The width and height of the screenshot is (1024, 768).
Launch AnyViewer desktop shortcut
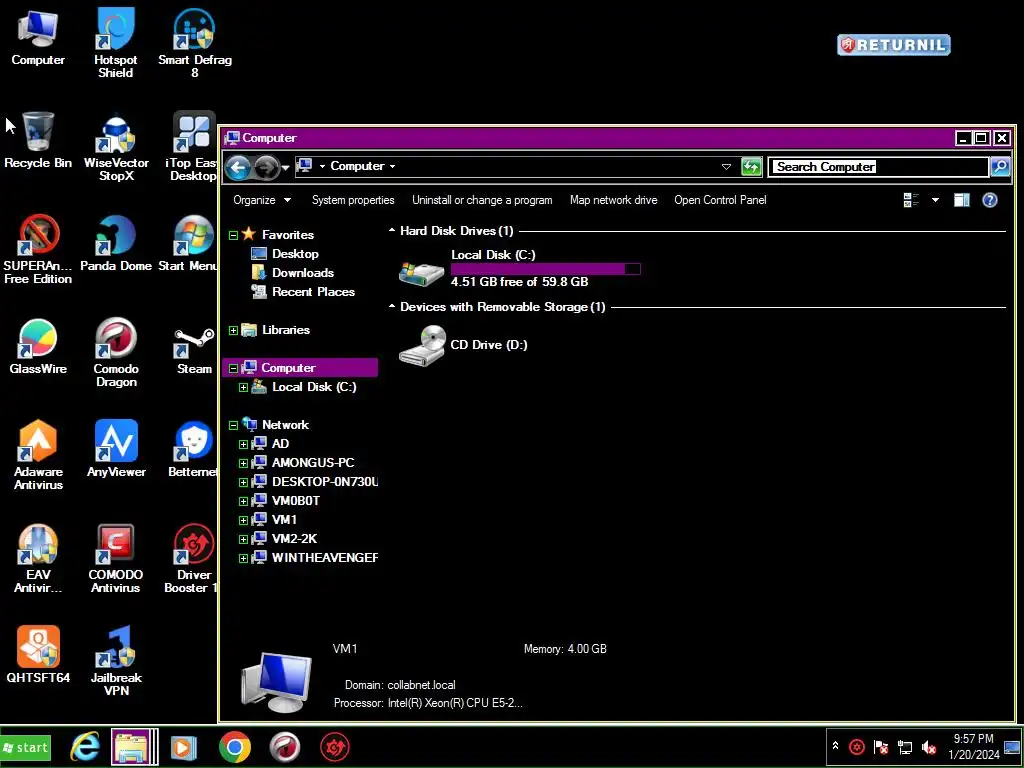pyautogui.click(x=116, y=449)
